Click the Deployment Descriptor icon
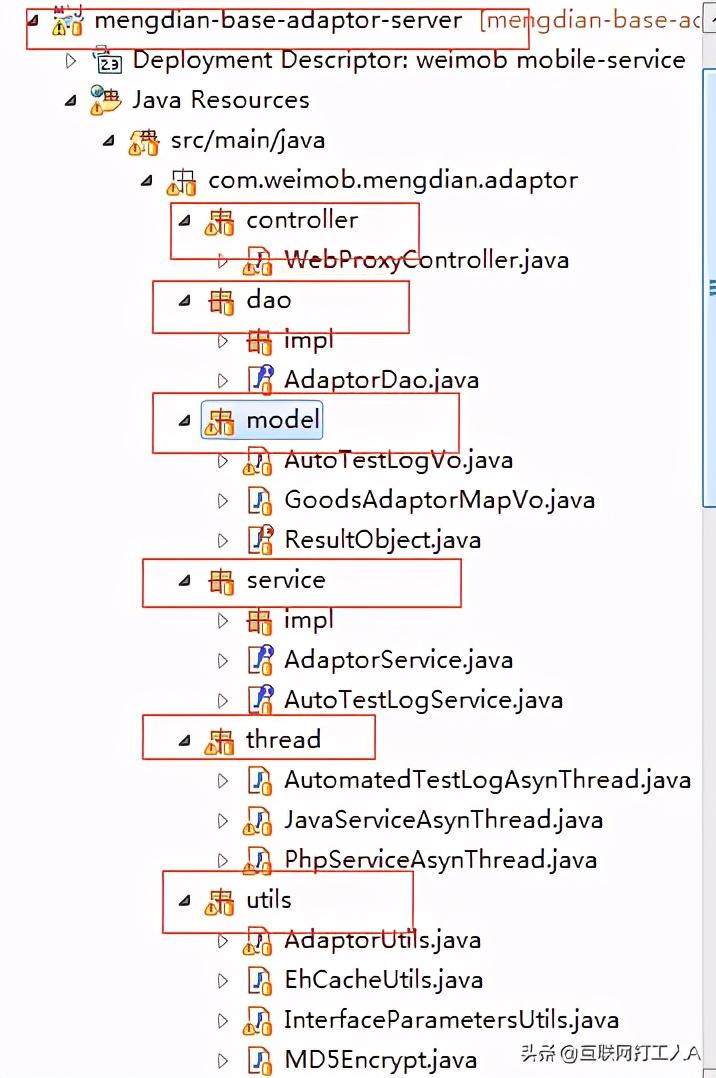Image resolution: width=716 pixels, height=1078 pixels. click(x=107, y=61)
